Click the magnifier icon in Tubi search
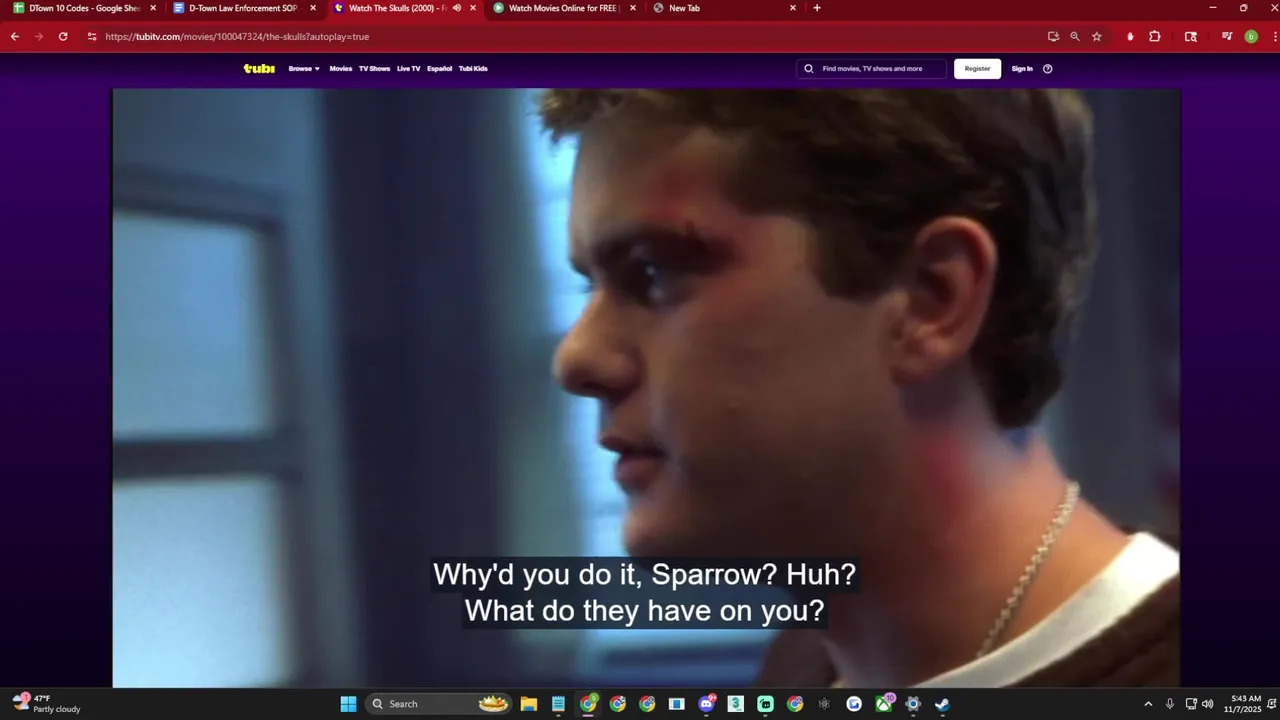This screenshot has height=720, width=1280. (809, 69)
